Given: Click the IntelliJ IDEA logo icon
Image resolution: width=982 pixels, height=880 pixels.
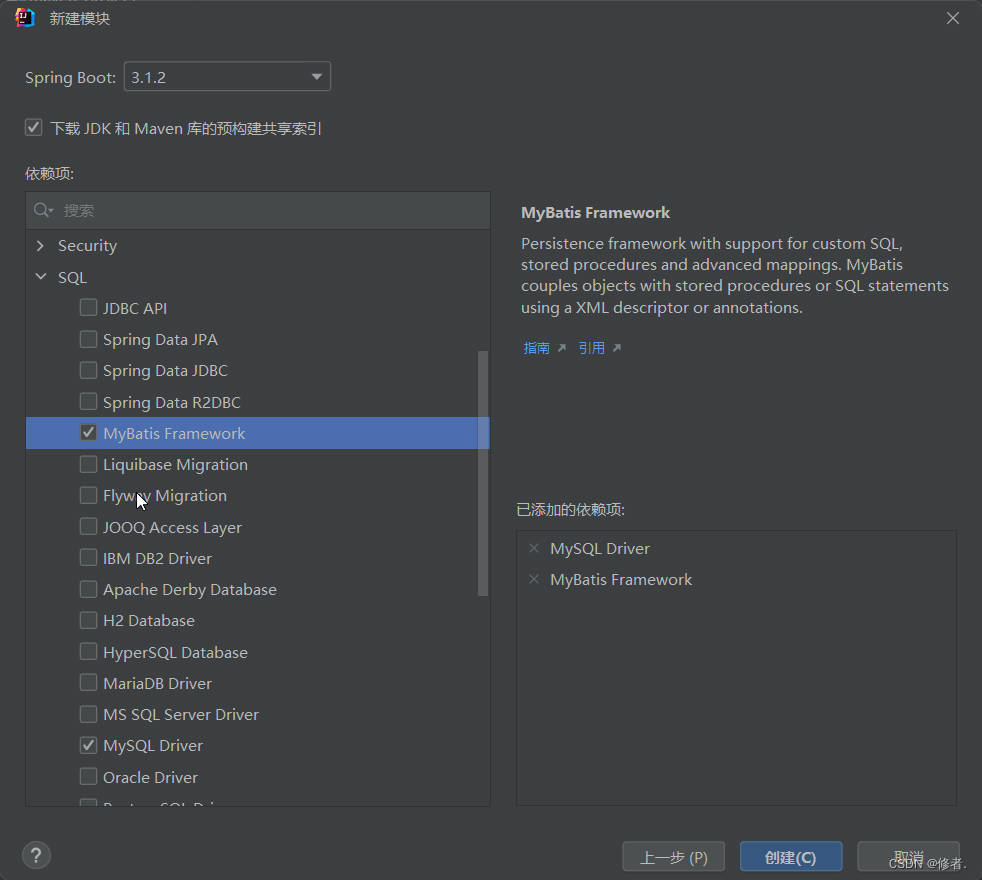Looking at the screenshot, I should [24, 18].
